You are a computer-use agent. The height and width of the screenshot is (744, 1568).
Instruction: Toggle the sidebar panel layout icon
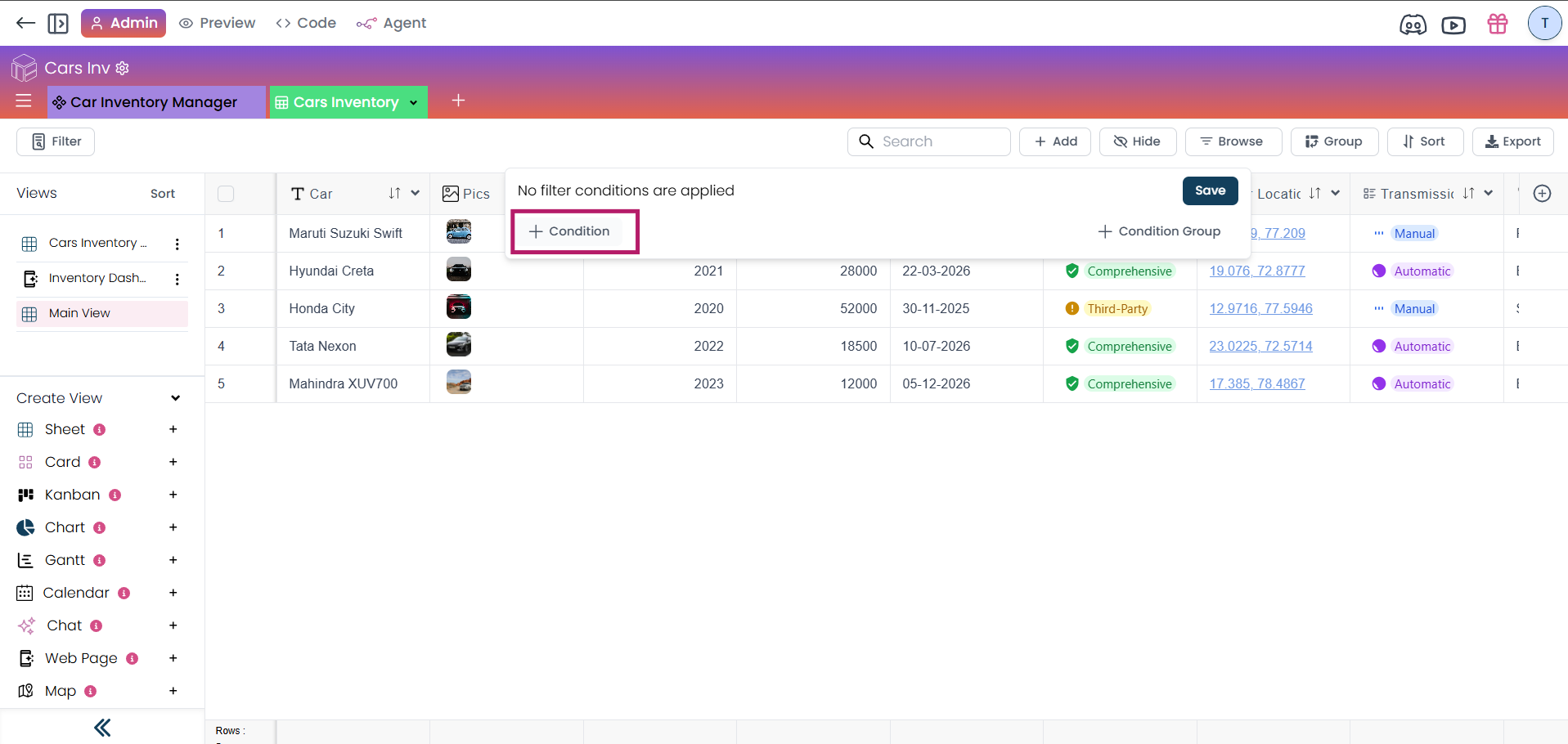tap(58, 23)
